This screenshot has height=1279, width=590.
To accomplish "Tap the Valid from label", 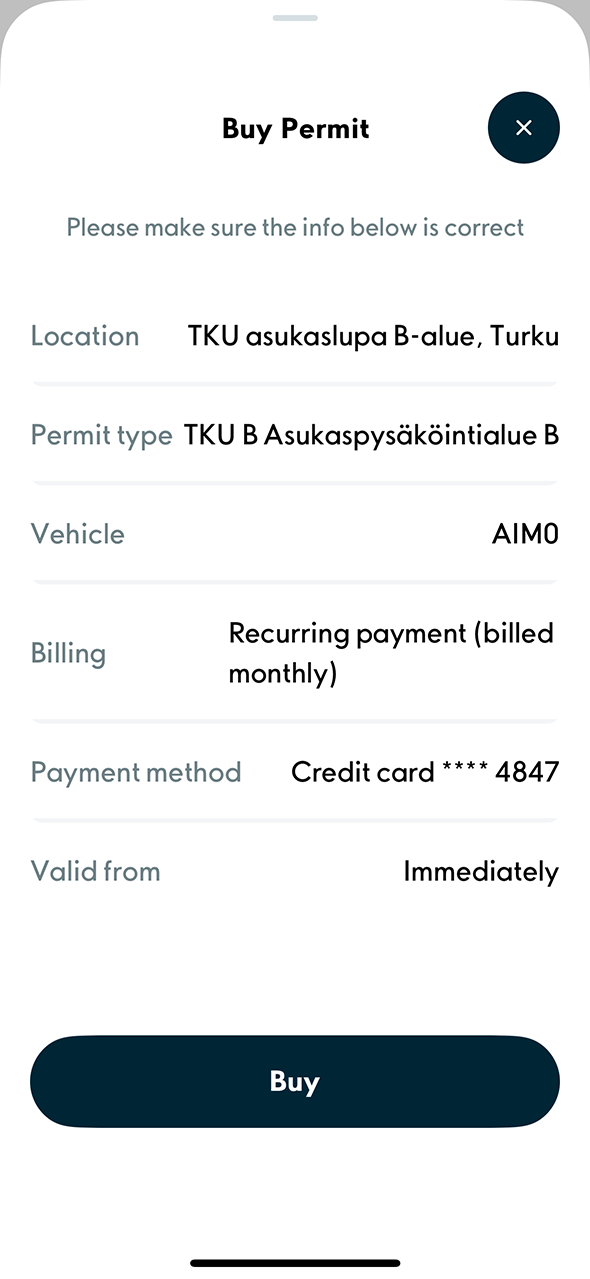I will (95, 871).
